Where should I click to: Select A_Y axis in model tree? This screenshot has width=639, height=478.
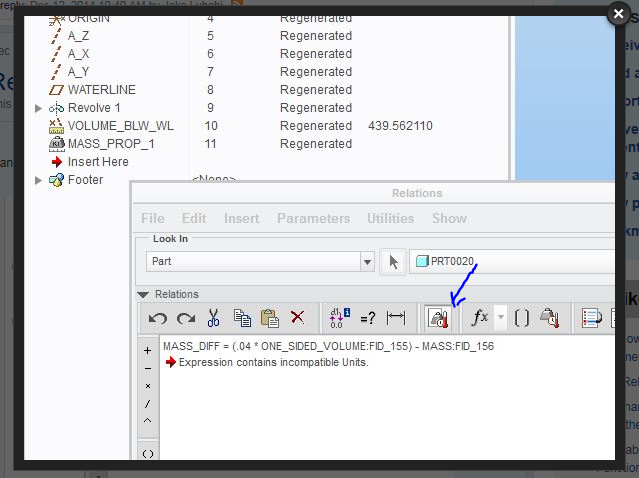78,72
